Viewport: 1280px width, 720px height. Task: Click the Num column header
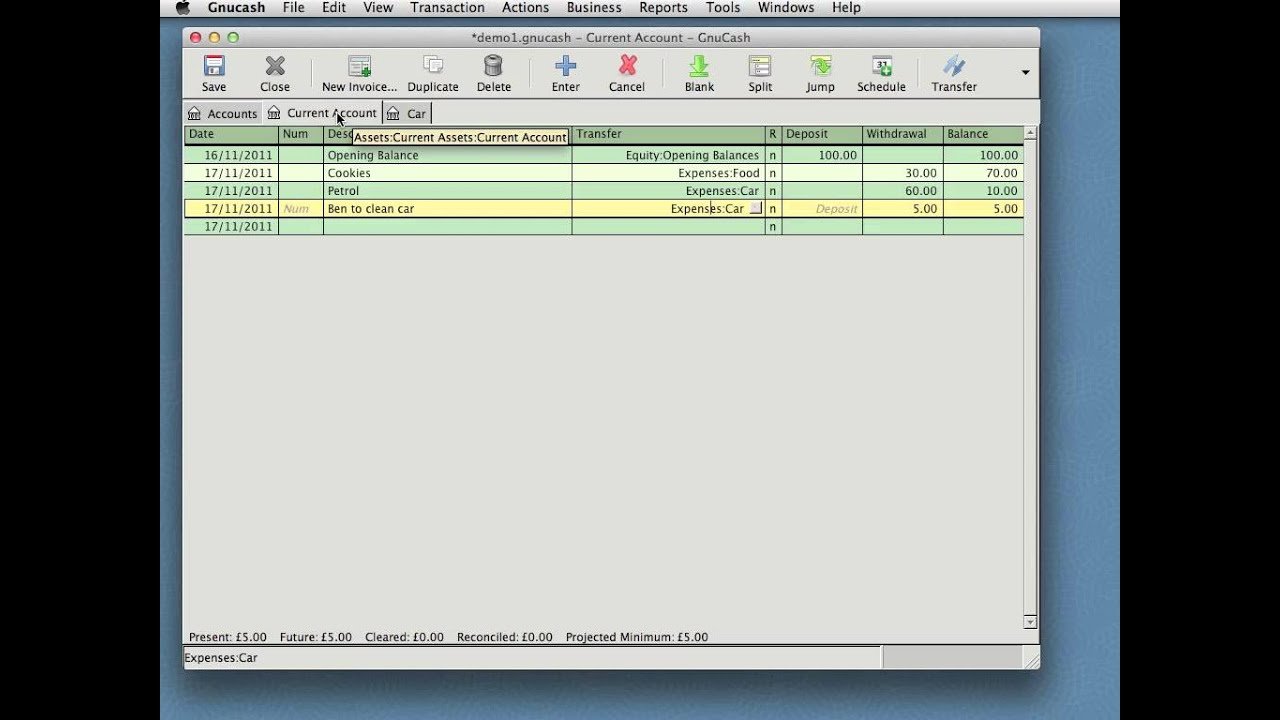pos(301,134)
